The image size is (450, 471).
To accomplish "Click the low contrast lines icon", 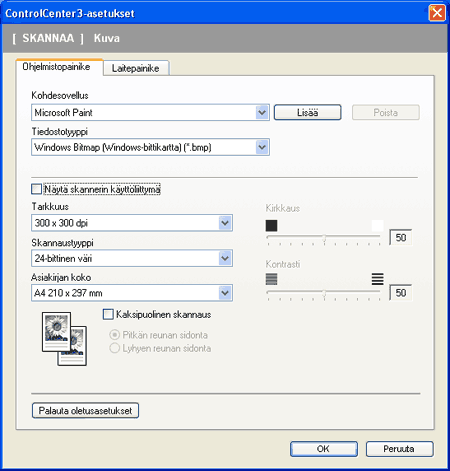I will click(271, 279).
